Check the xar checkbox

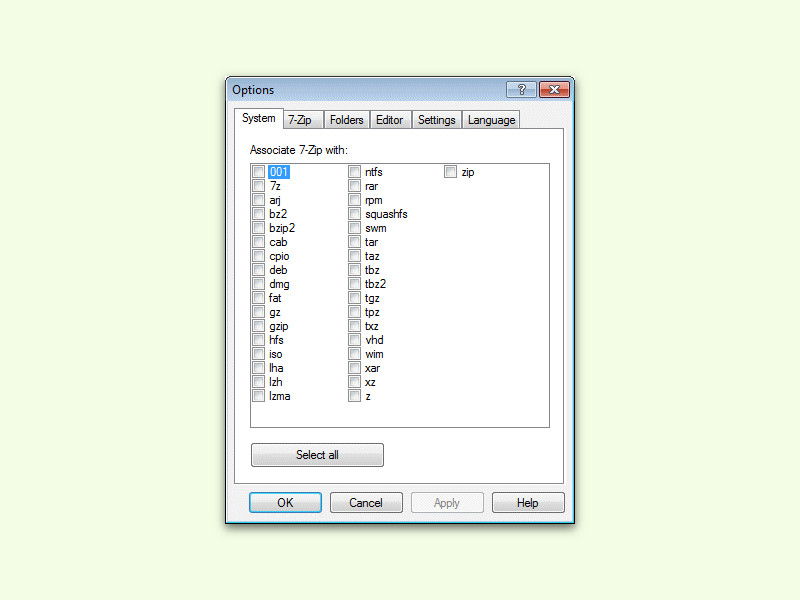[355, 368]
